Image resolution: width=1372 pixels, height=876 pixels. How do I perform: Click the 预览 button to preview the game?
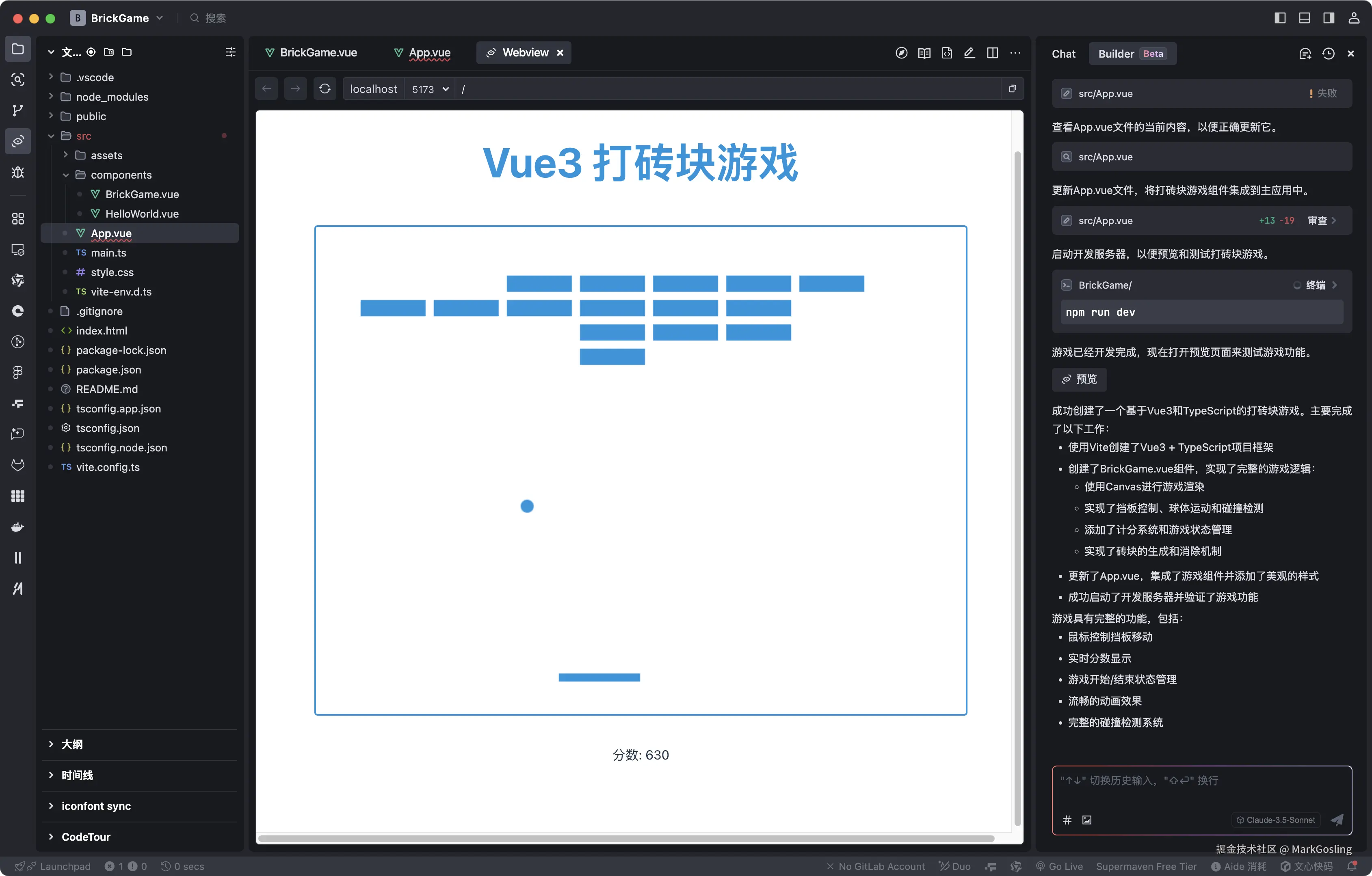1080,379
